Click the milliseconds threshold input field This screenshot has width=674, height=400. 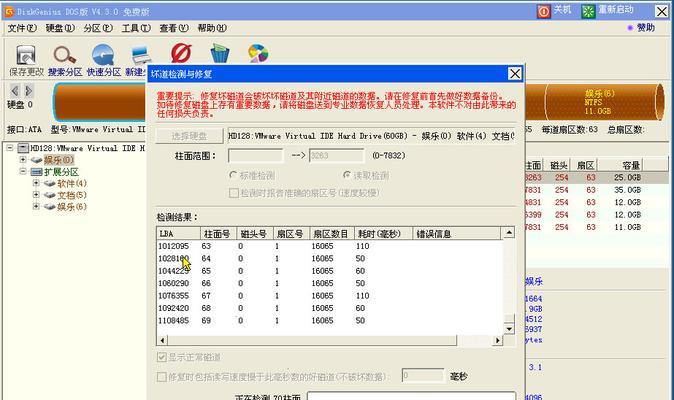[423, 376]
